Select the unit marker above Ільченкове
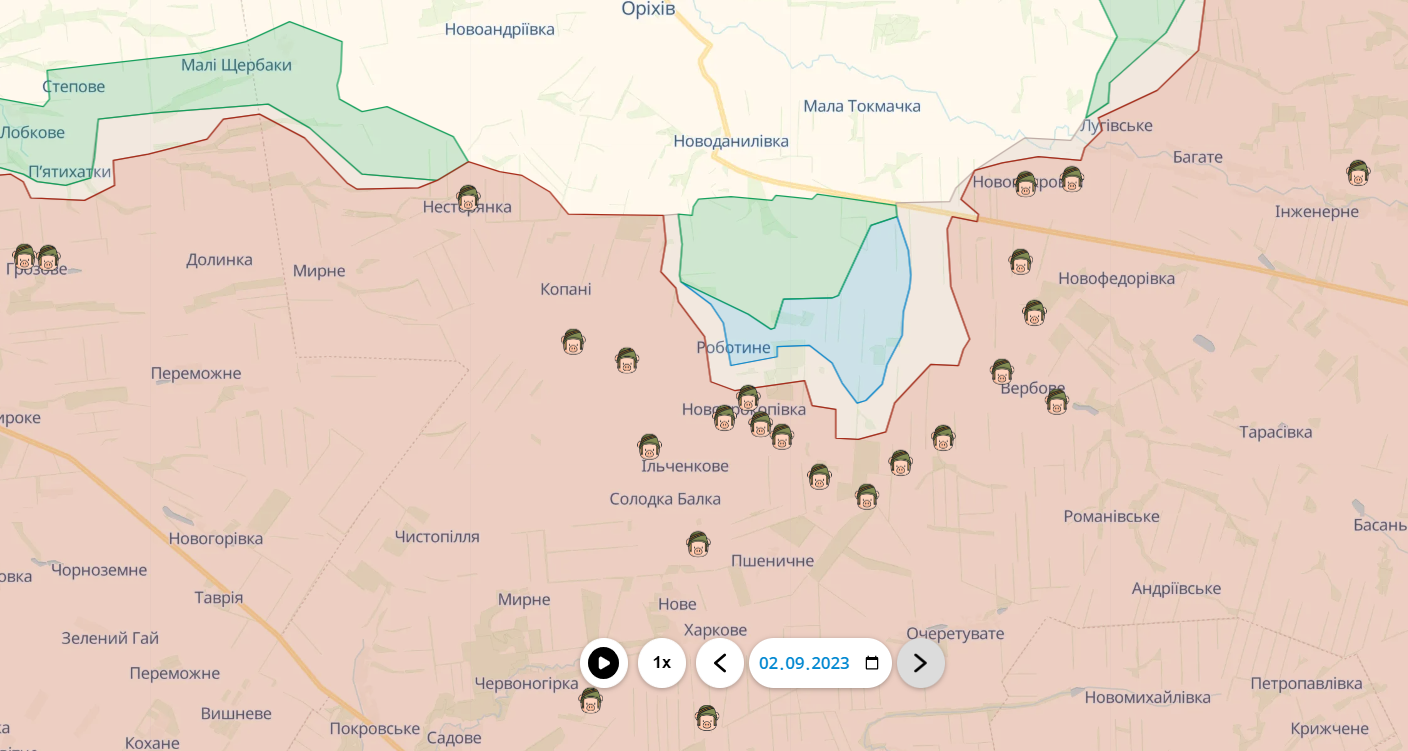 point(649,447)
